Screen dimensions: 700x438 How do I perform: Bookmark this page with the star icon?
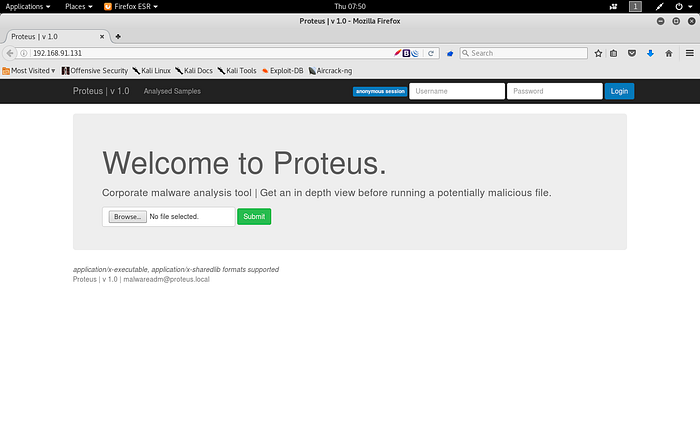598,53
